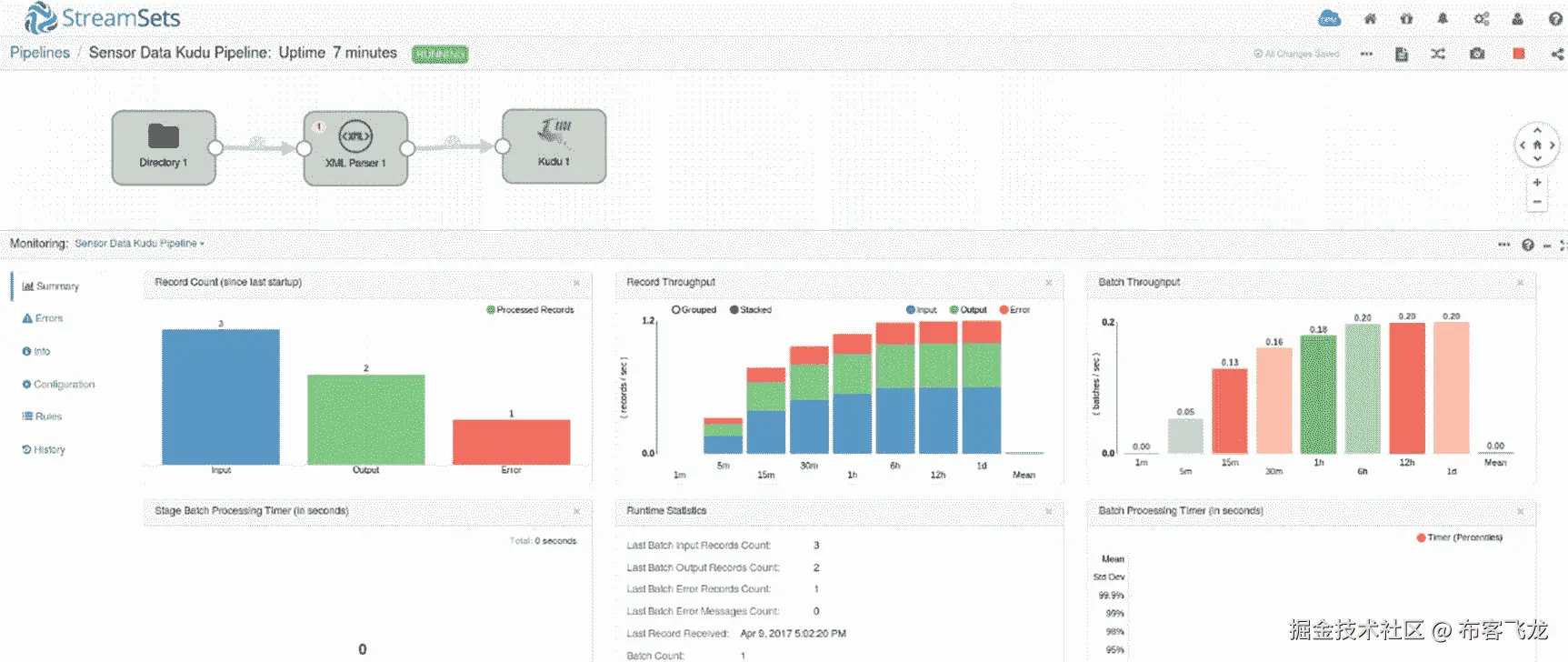
Task: Switch to the Configuration tab
Action: click(58, 385)
